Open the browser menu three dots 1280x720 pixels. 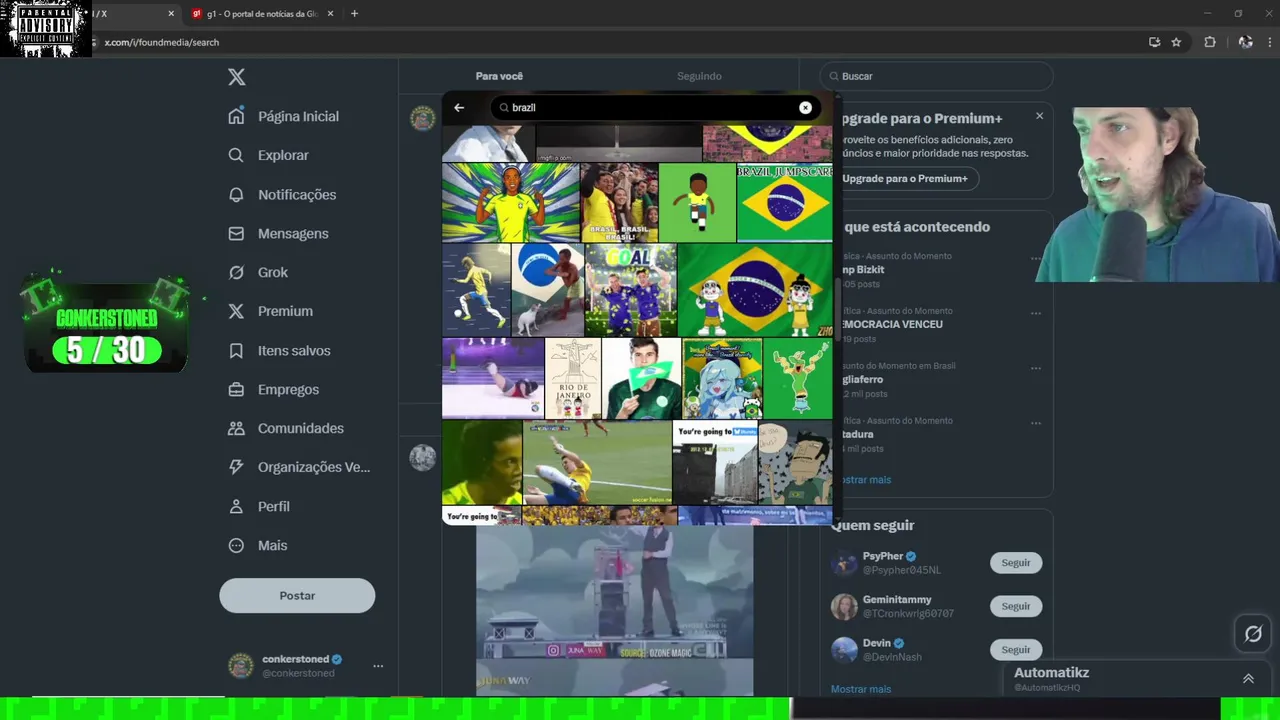(x=1271, y=42)
